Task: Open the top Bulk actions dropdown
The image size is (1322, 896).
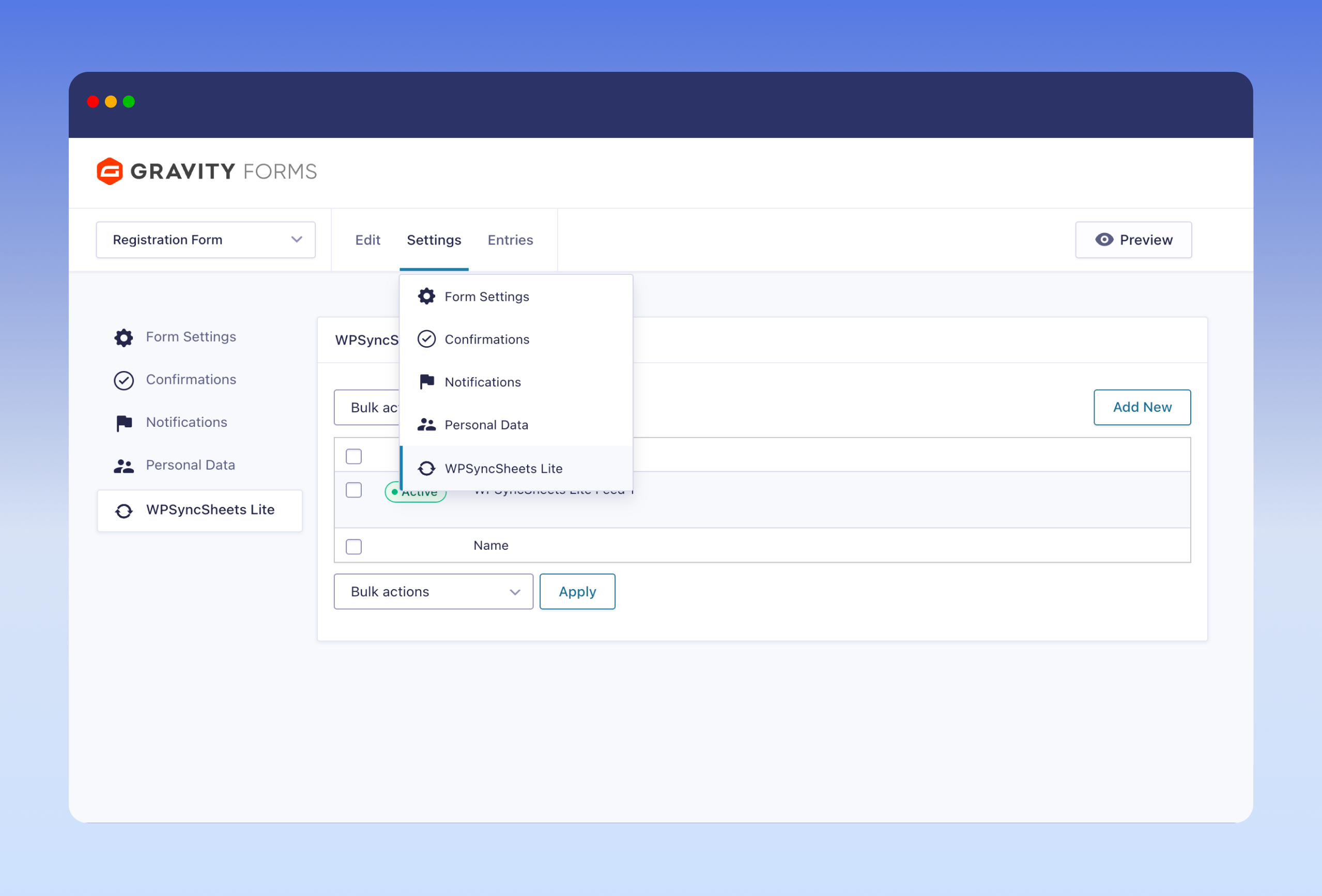Action: click(367, 407)
